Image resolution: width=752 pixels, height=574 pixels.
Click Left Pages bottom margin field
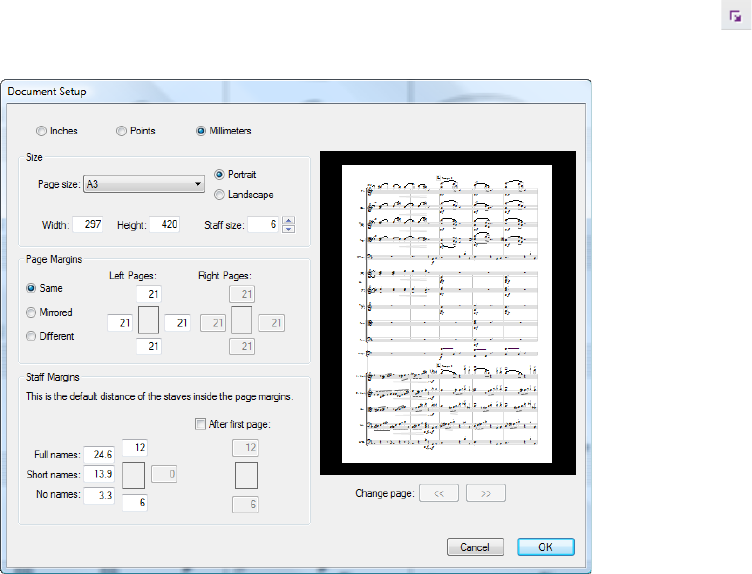pos(149,346)
